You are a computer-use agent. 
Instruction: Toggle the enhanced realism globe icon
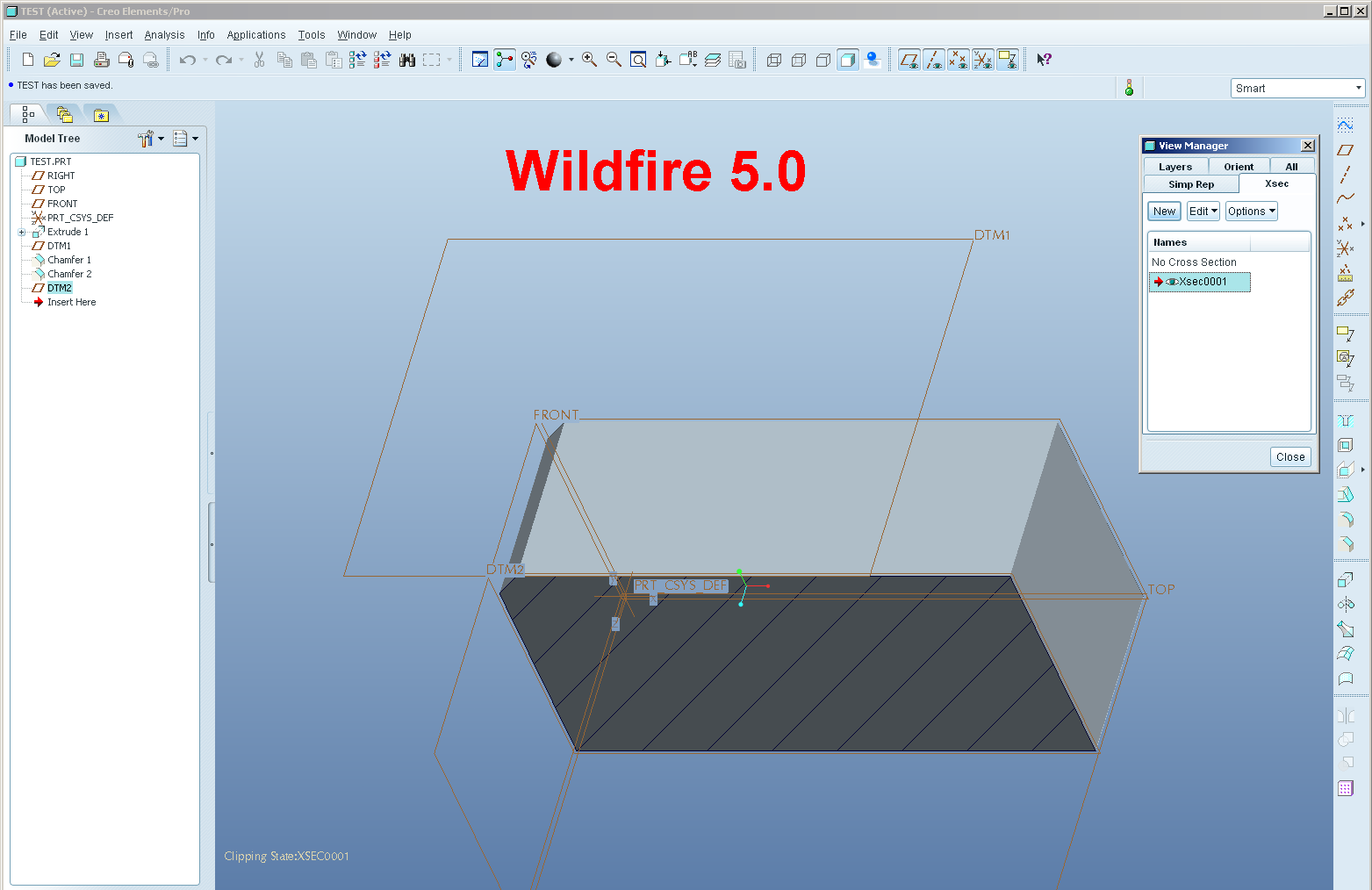tap(873, 60)
